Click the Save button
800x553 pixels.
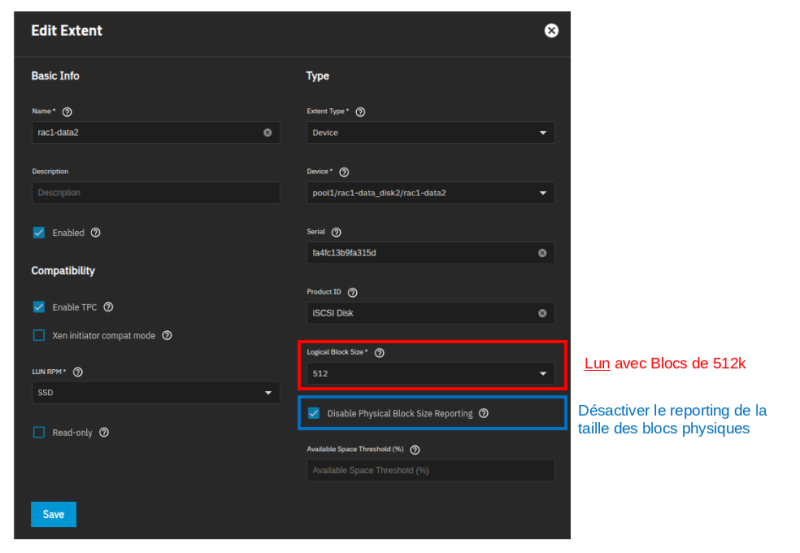53,514
